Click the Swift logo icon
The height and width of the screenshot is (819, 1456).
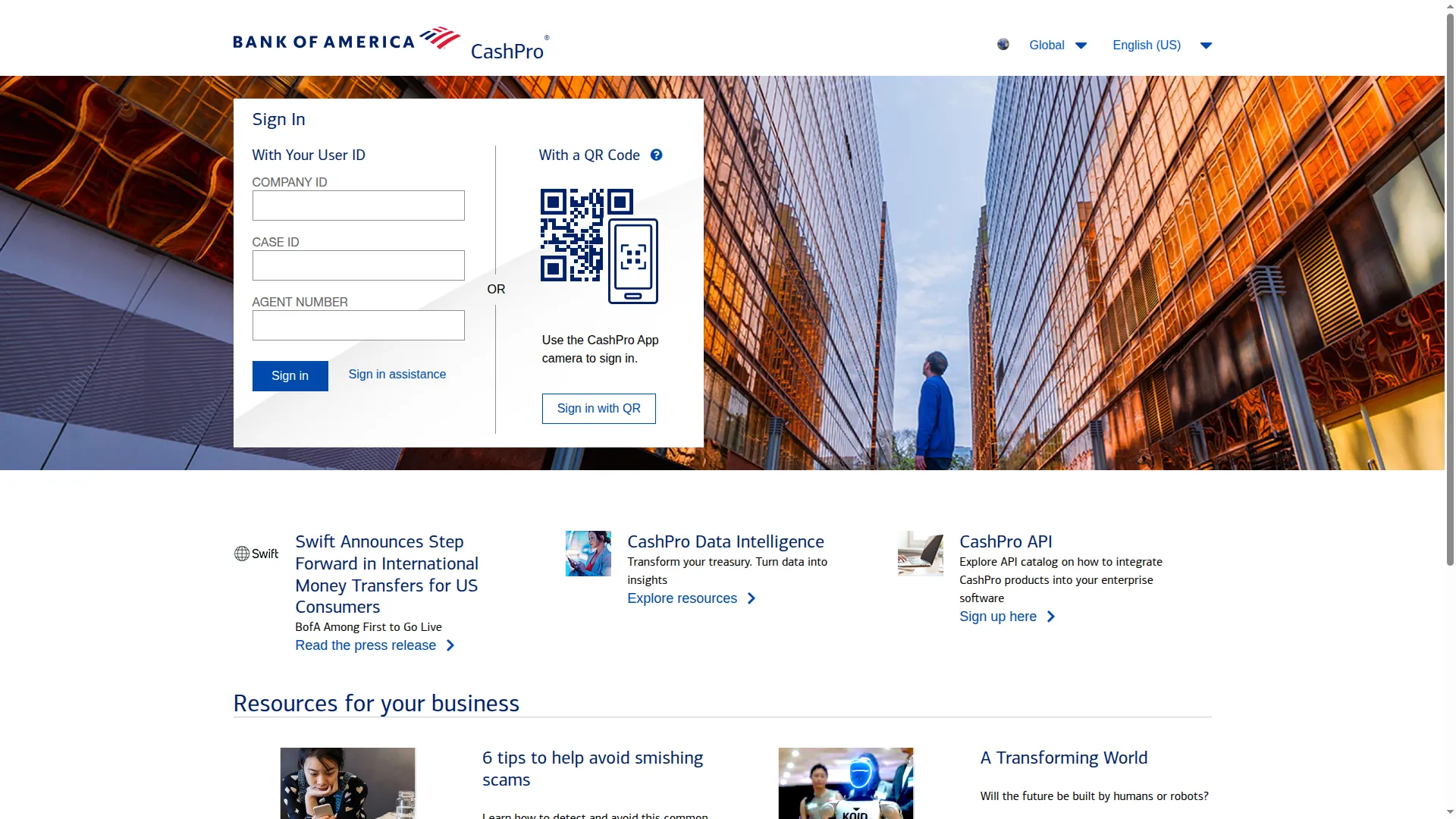pos(256,554)
